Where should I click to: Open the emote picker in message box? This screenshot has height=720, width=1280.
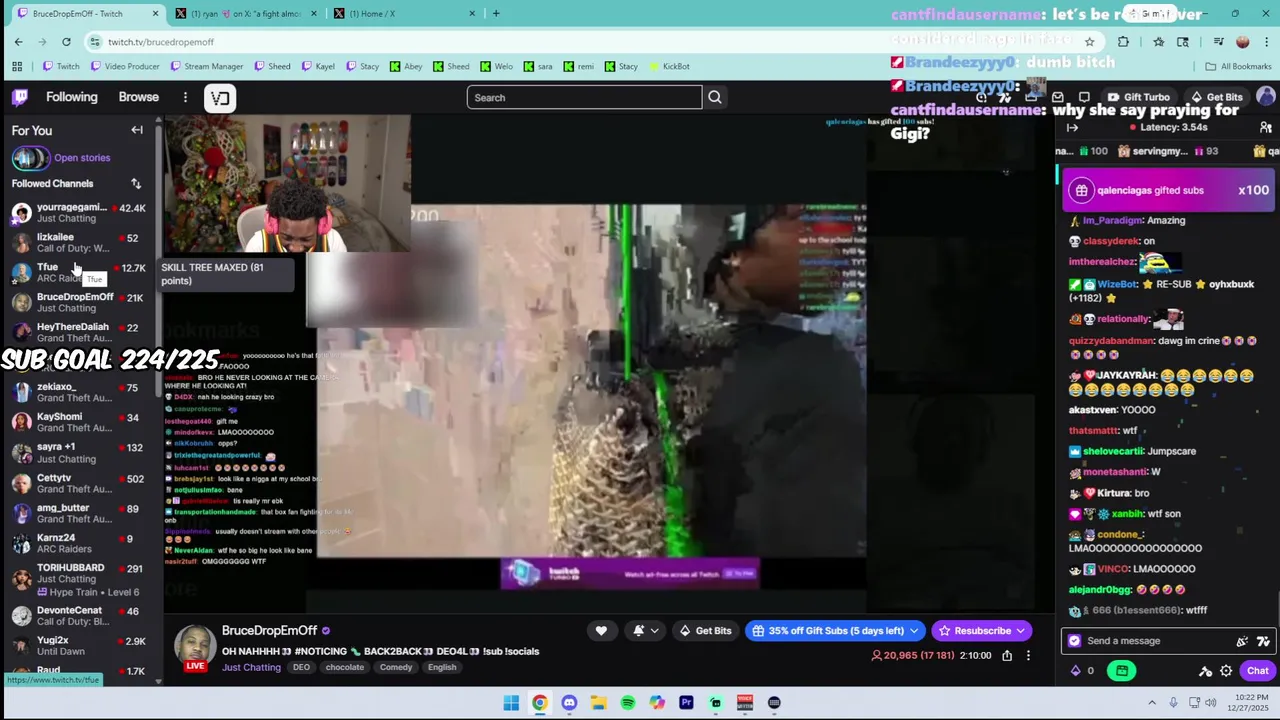coord(1263,641)
